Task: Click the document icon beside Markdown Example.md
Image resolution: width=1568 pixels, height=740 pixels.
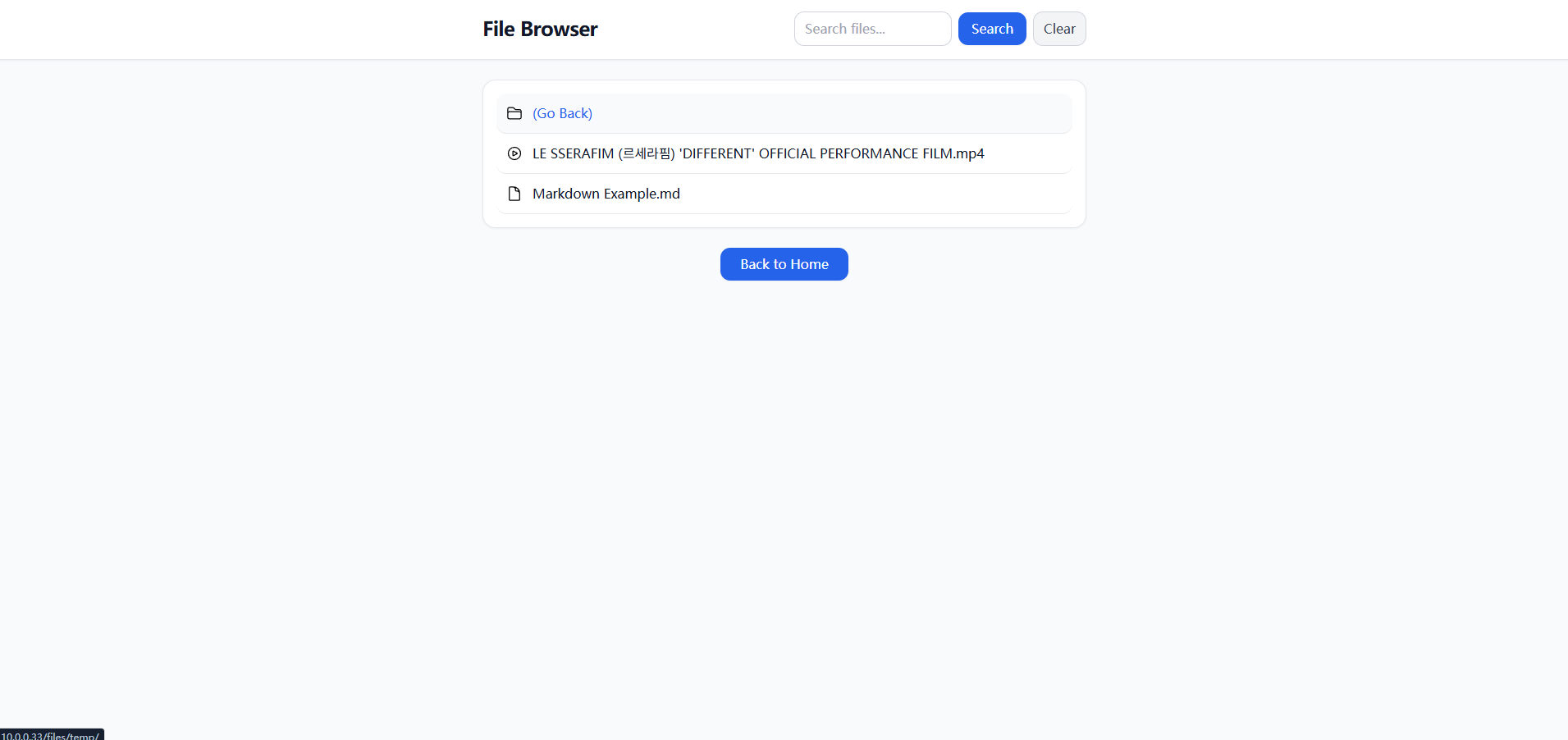Action: pyautogui.click(x=514, y=194)
